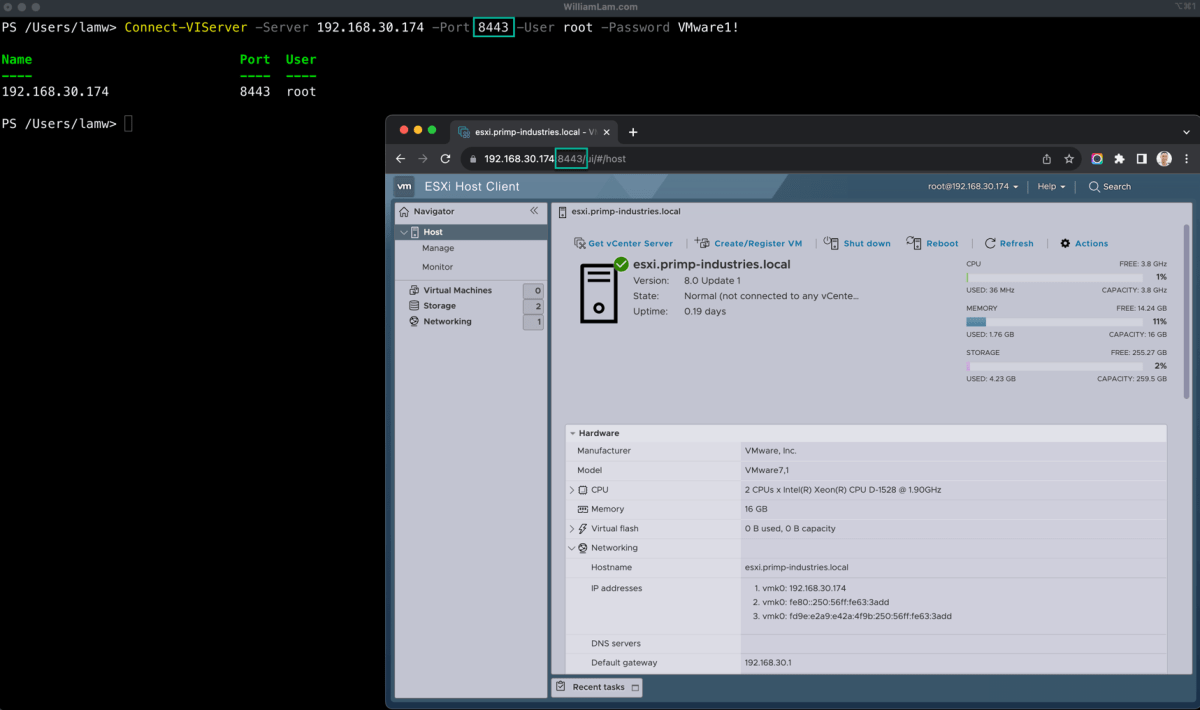Go back in the browser window

[401, 159]
